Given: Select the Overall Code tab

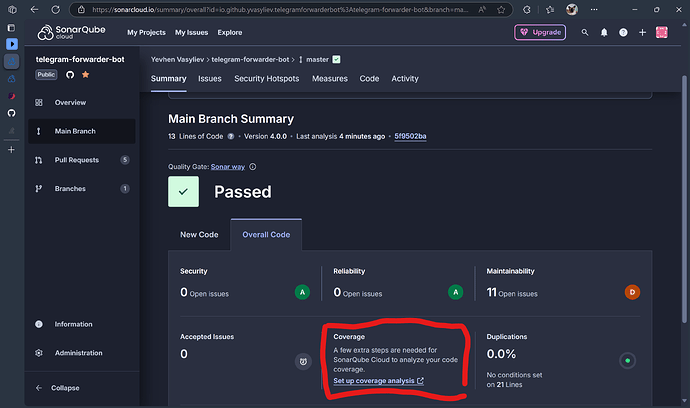Looking at the screenshot, I should (266, 235).
